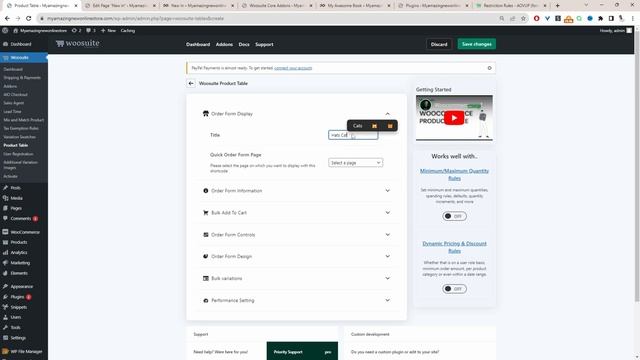This screenshot has width=640, height=360.
Task: Click the Discard button
Action: click(x=439, y=44)
